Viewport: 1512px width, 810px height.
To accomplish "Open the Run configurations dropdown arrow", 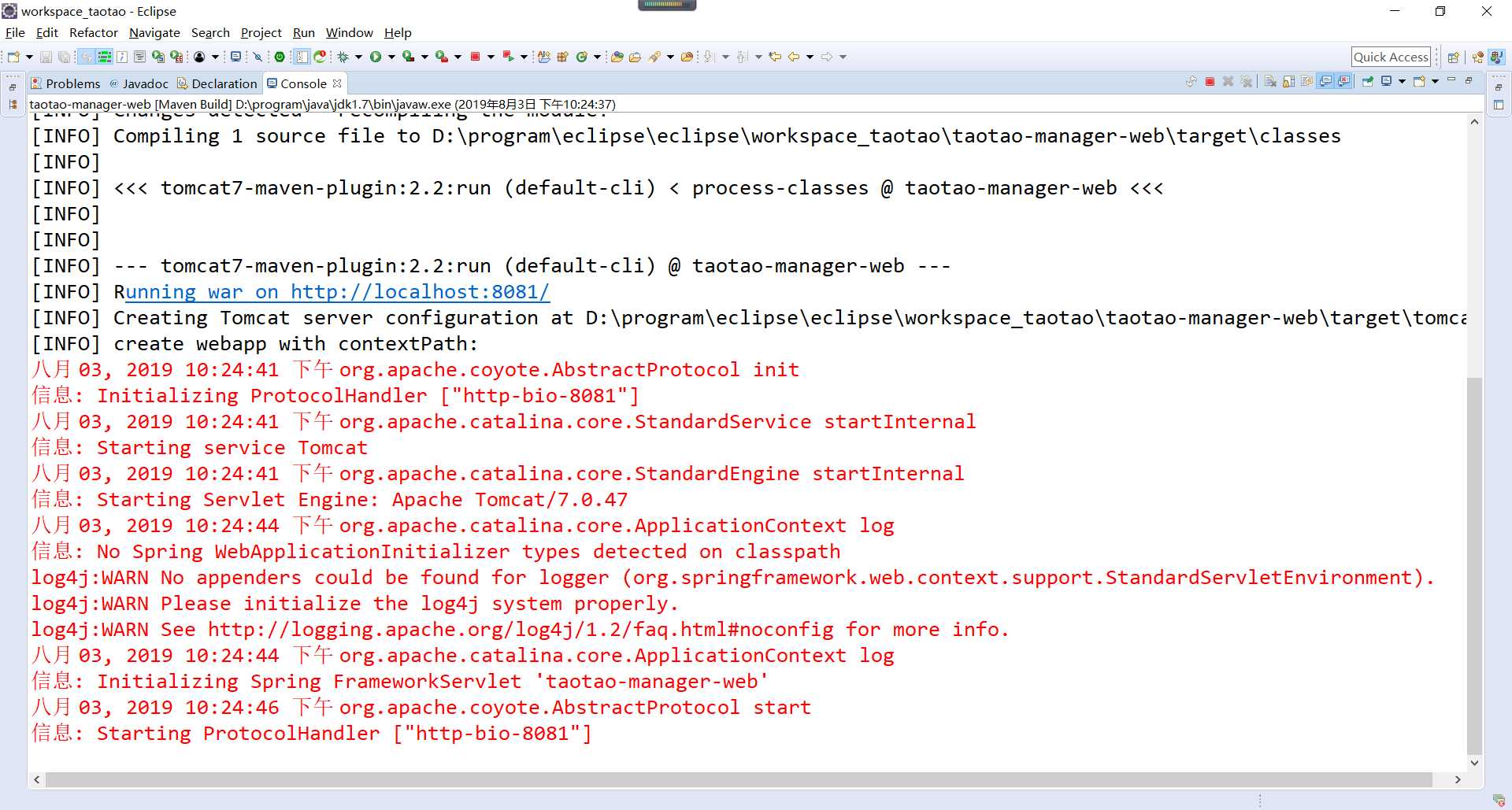I will pos(391,57).
